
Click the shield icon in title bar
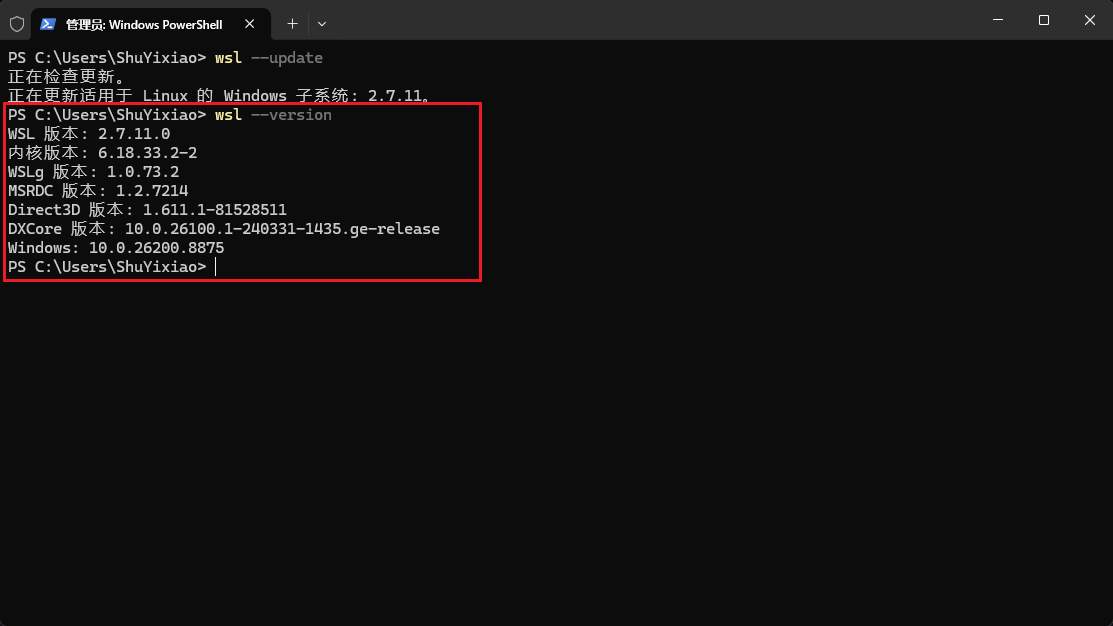pyautogui.click(x=17, y=24)
